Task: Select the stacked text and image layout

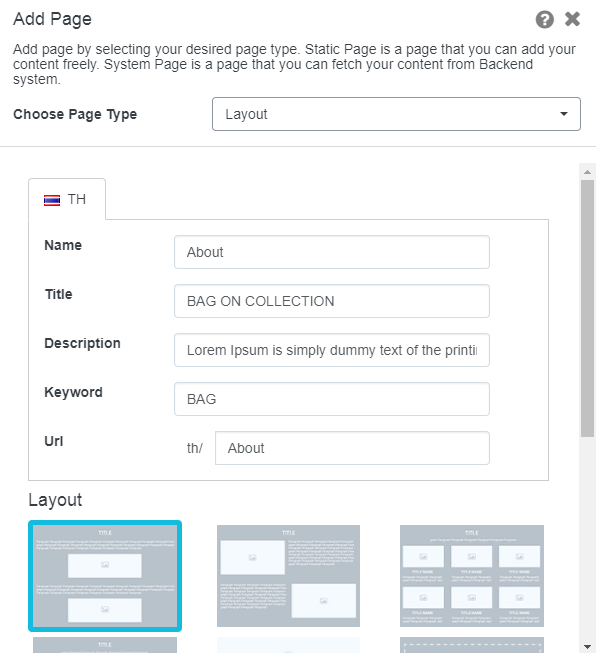Action: click(x=105, y=576)
